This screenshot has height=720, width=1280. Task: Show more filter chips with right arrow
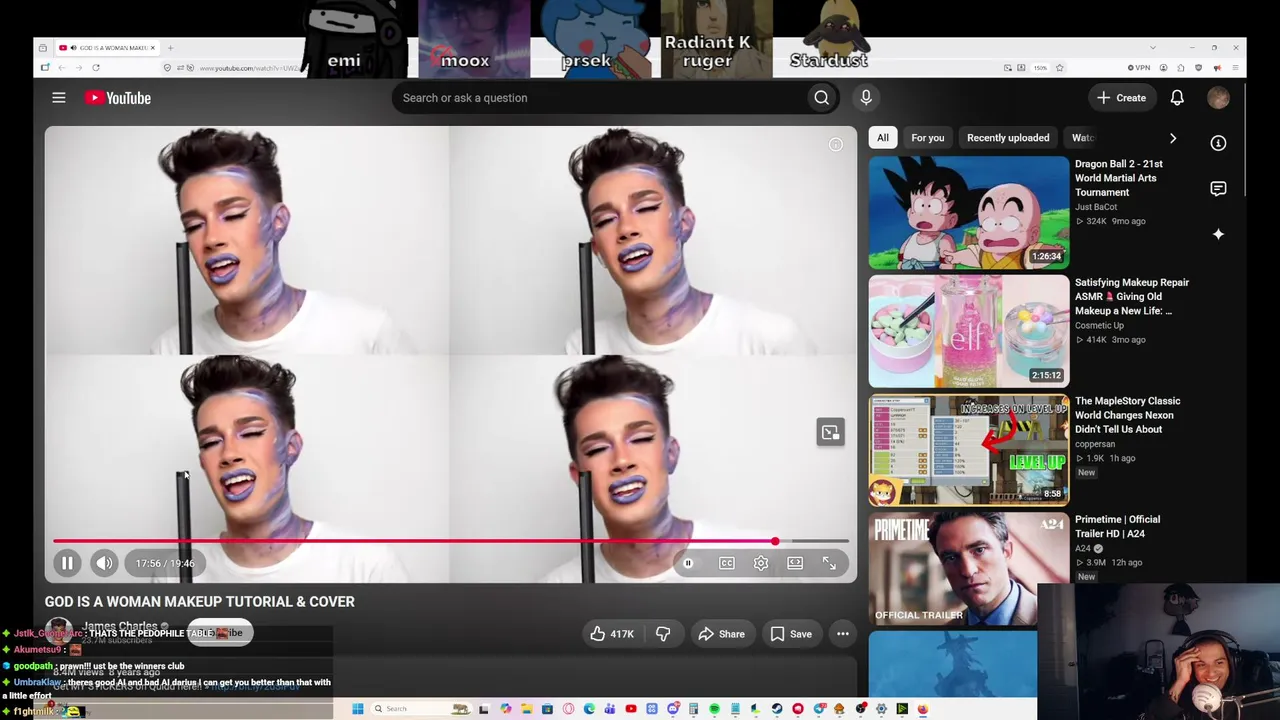(1173, 138)
